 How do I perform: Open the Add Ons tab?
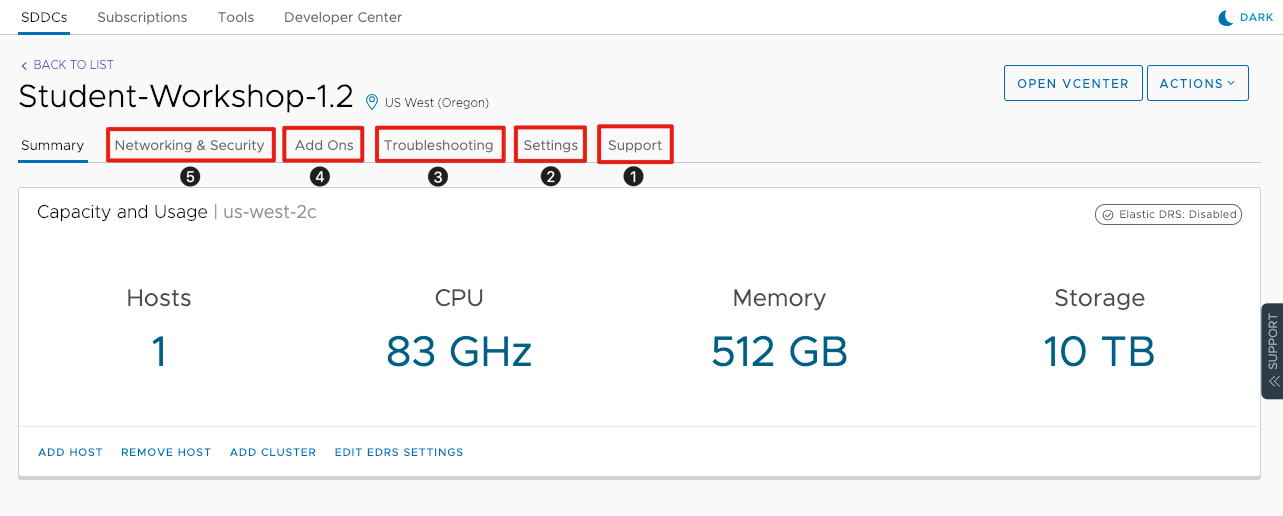click(x=324, y=145)
